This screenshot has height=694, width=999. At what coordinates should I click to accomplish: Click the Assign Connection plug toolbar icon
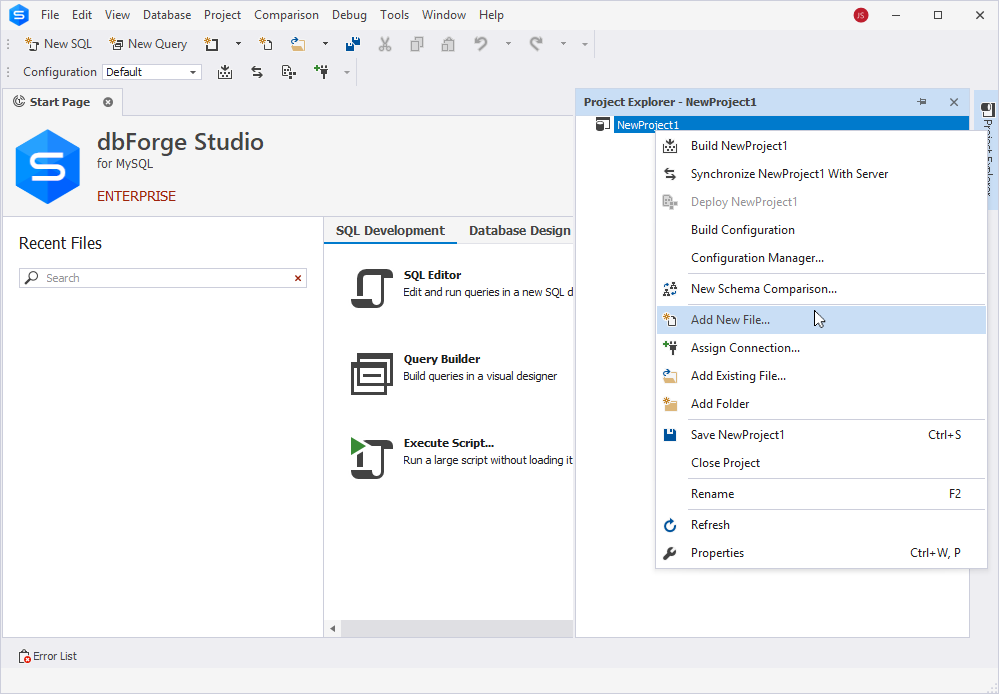[321, 72]
